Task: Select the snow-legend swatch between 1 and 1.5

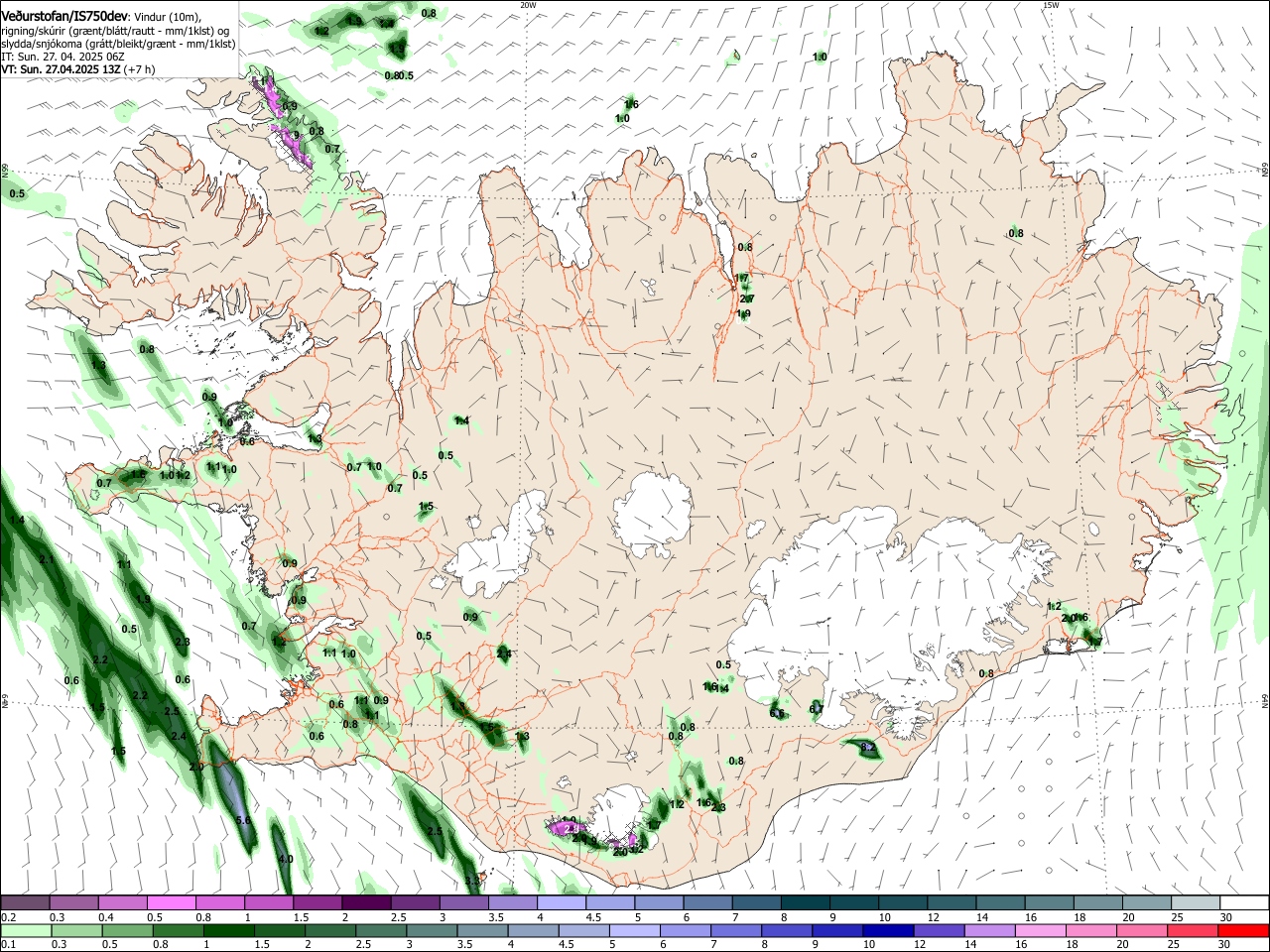Action: (269, 902)
